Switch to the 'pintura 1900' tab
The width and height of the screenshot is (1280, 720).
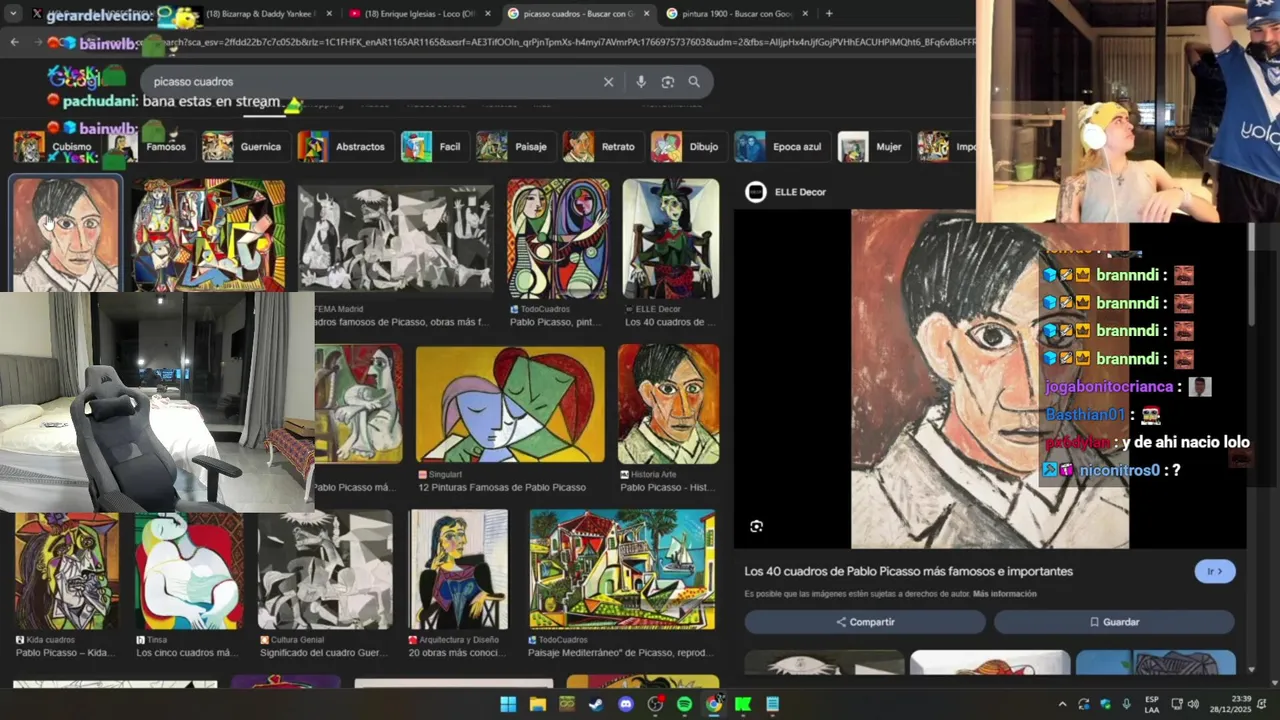point(737,14)
